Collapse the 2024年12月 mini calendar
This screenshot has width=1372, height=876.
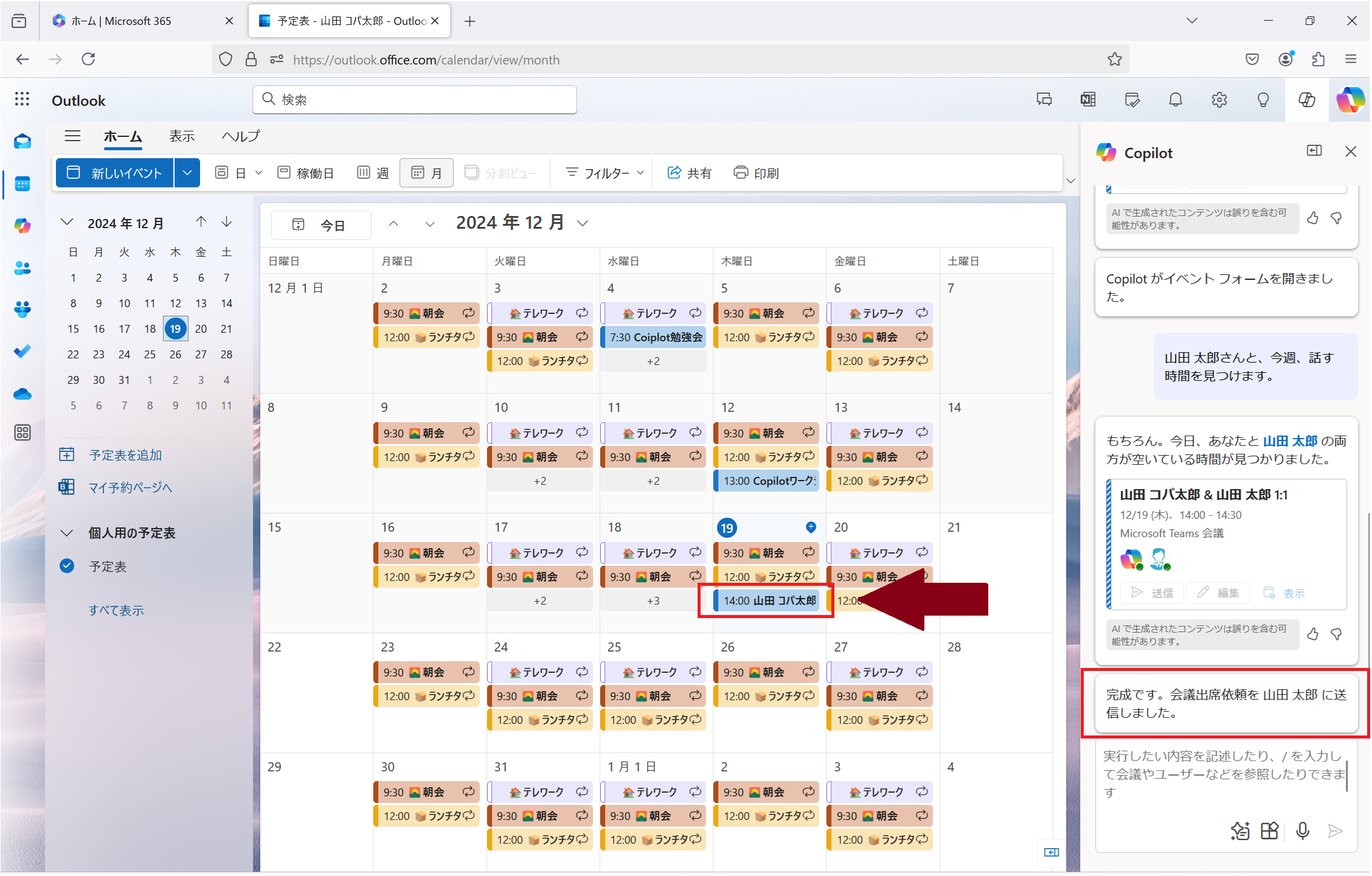tap(67, 223)
